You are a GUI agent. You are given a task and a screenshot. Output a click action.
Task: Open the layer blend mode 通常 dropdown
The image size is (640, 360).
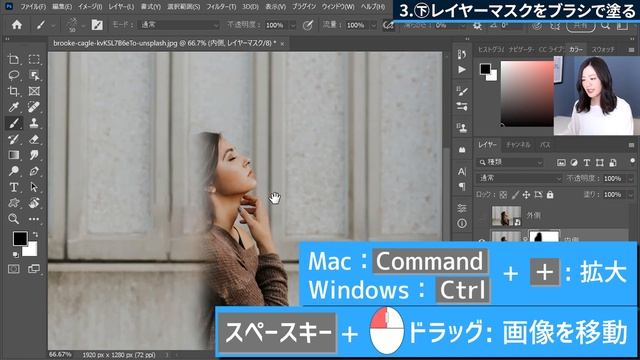pyautogui.click(x=519, y=178)
